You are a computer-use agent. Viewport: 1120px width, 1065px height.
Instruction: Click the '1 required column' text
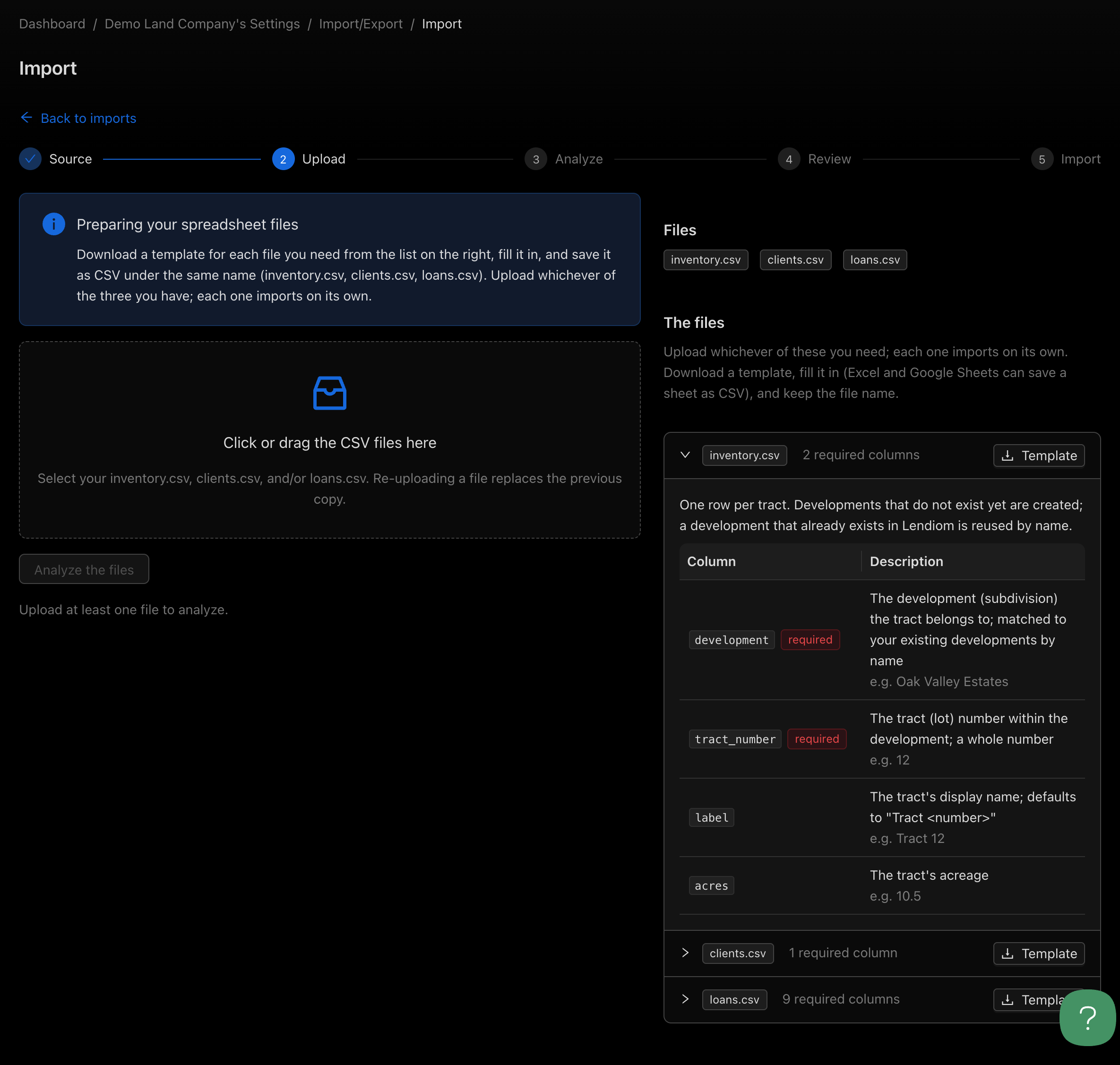(843, 953)
